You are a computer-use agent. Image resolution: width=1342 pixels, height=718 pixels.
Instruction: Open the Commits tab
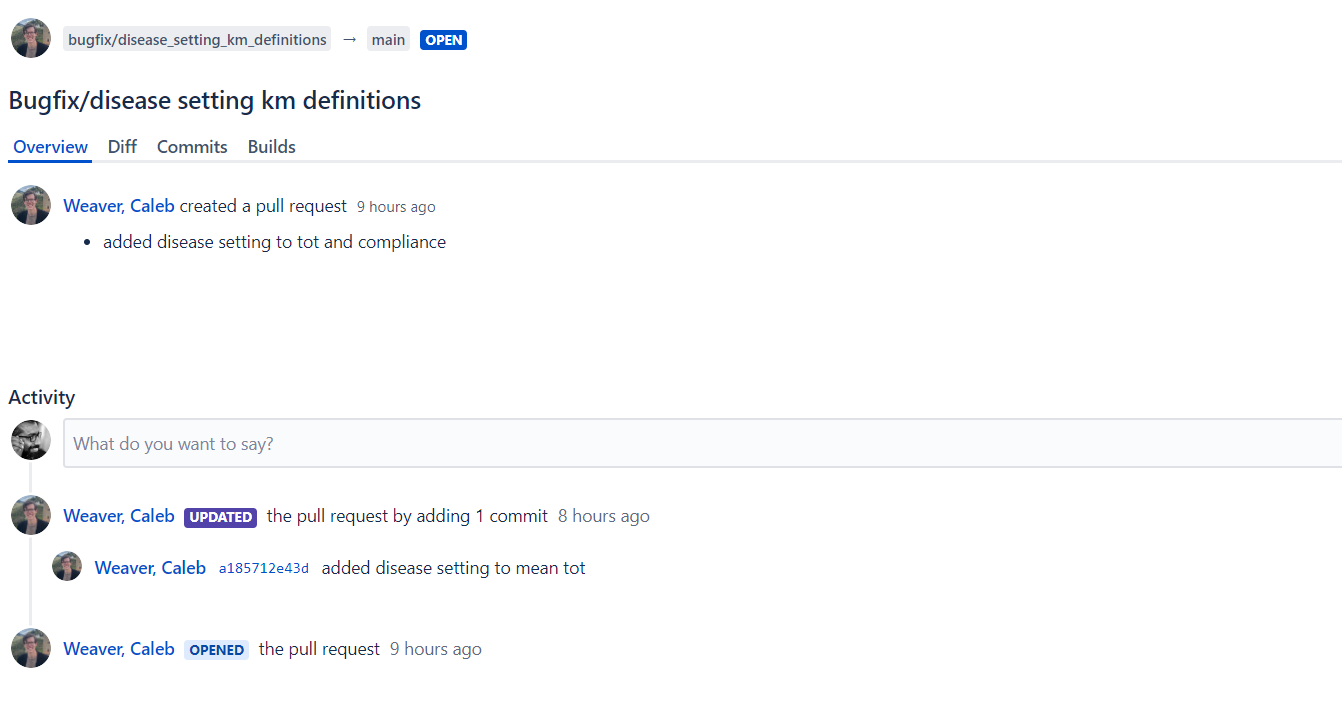tap(192, 146)
